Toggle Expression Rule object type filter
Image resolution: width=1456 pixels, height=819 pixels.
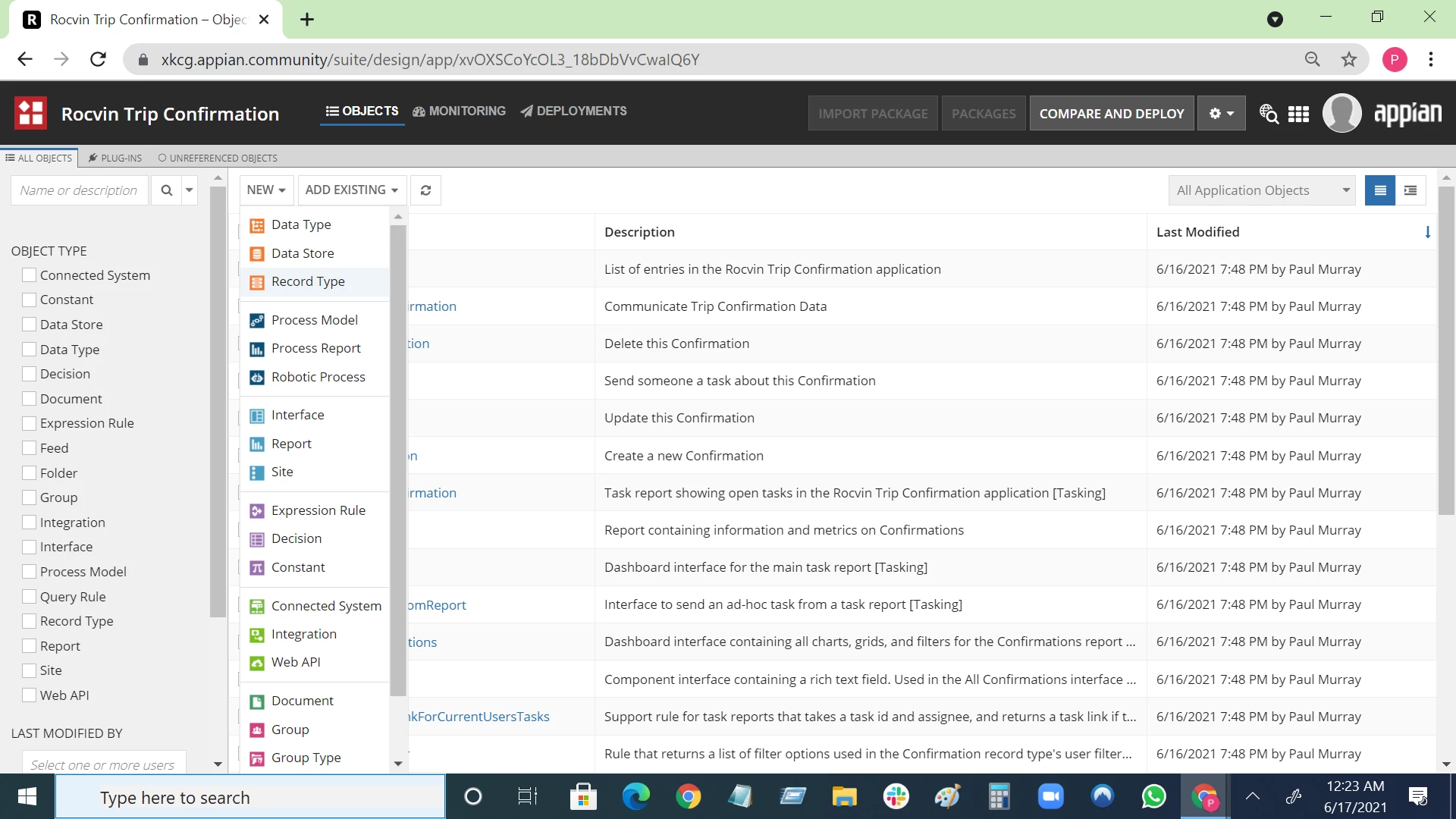point(29,423)
